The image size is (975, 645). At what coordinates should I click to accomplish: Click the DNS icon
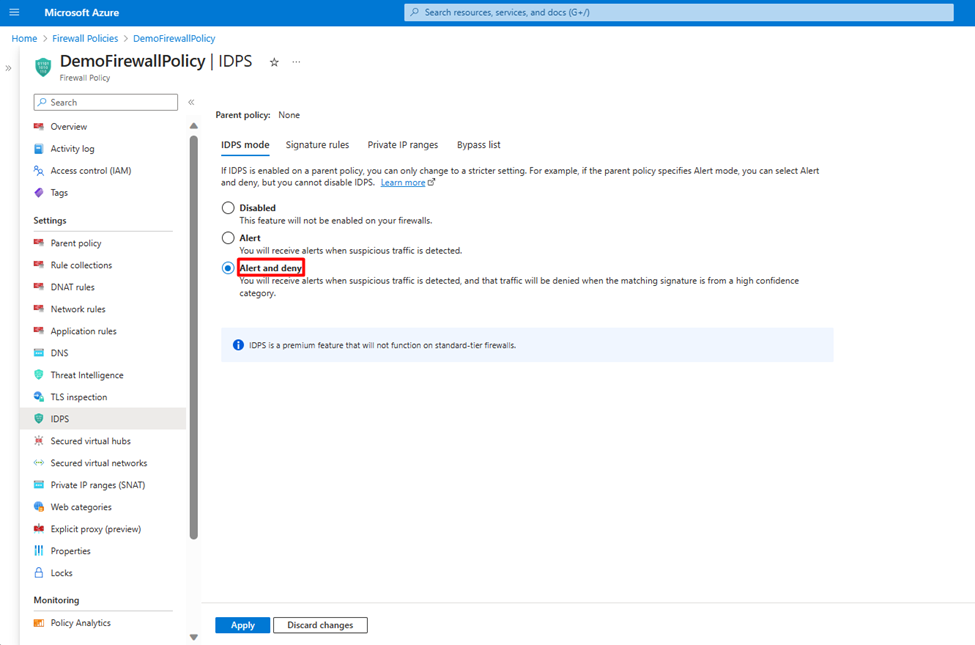(39, 353)
